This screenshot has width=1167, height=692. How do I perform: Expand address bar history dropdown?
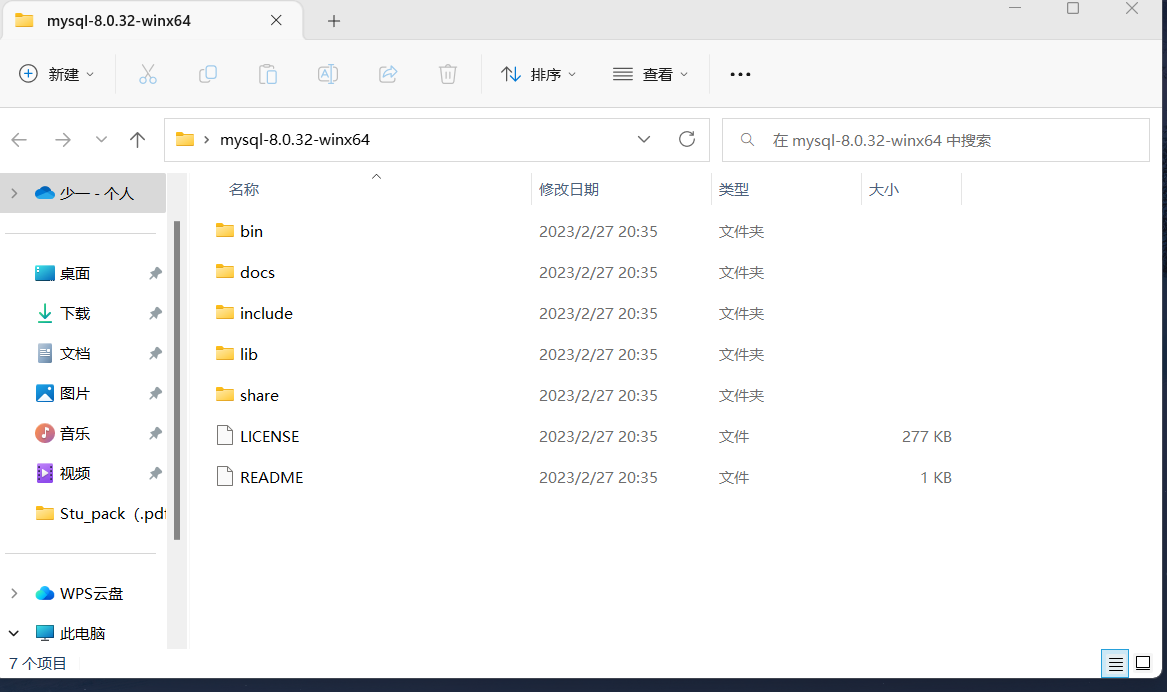(644, 140)
